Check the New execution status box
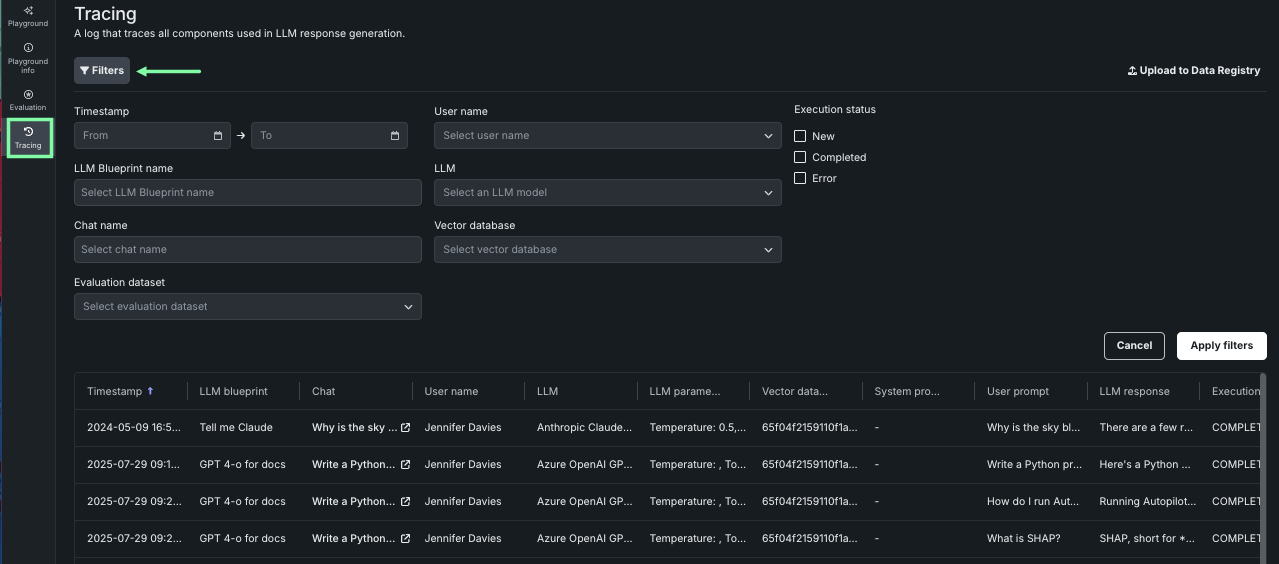This screenshot has height=564, width=1279. [x=800, y=136]
